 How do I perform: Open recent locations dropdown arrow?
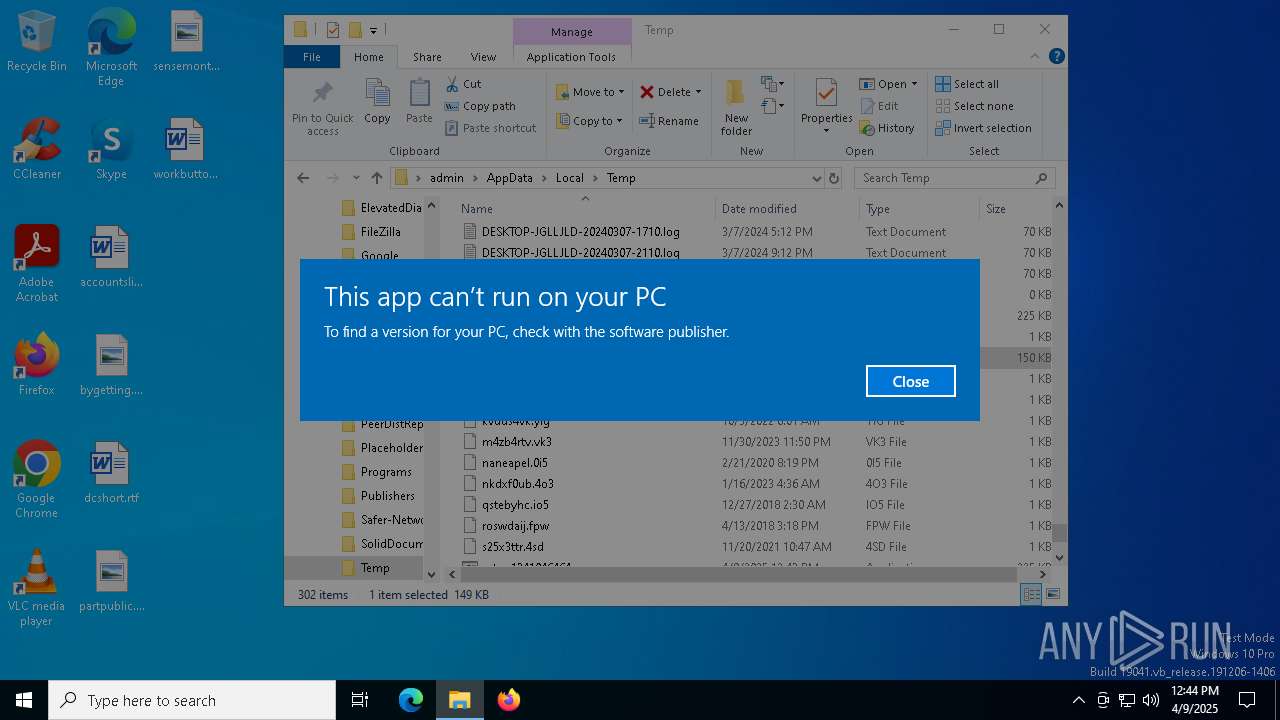click(x=356, y=178)
